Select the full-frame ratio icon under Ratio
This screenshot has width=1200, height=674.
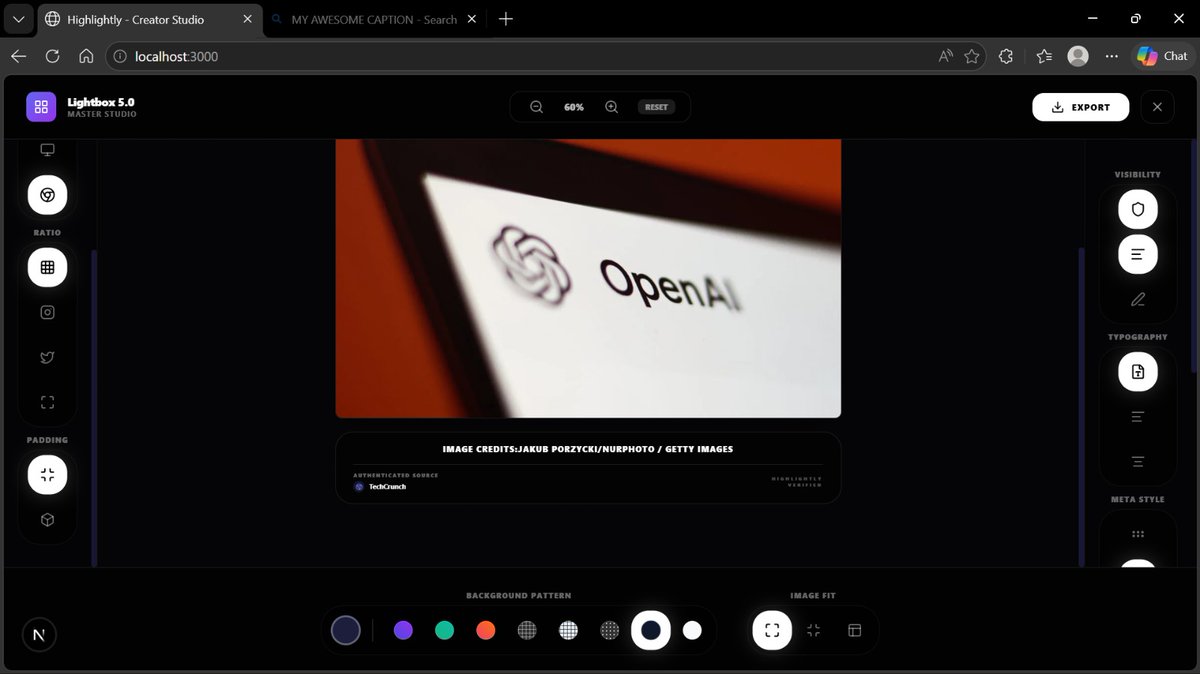(47, 402)
